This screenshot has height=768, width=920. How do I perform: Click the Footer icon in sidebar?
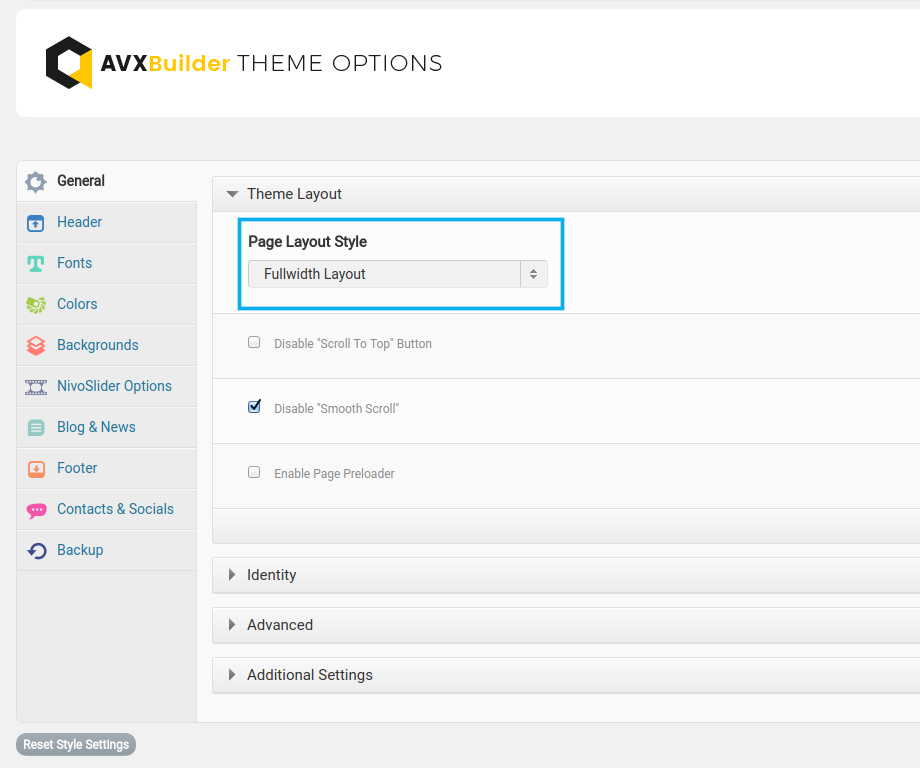tap(36, 469)
